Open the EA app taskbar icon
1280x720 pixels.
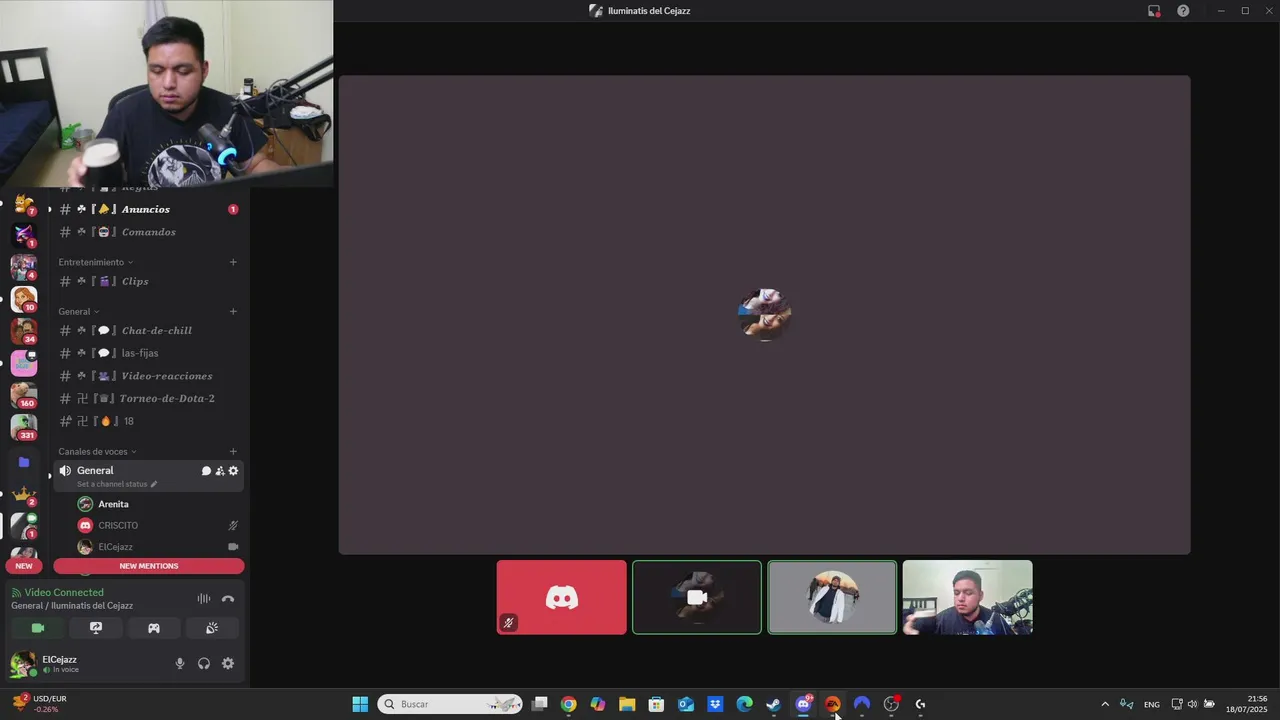pos(832,704)
